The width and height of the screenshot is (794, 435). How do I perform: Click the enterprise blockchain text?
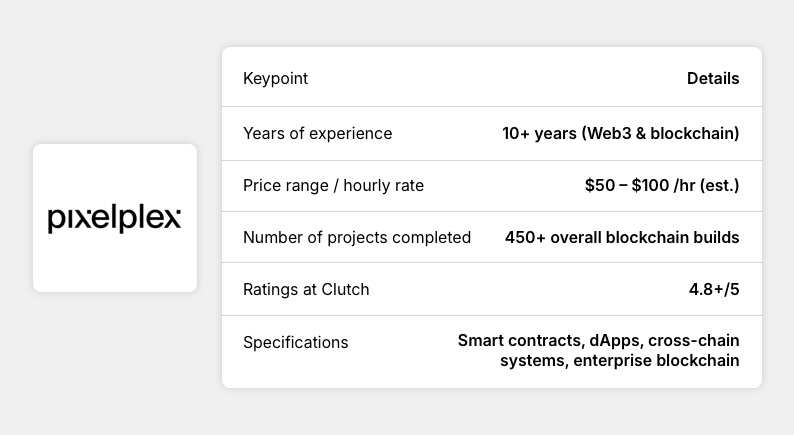coord(656,360)
